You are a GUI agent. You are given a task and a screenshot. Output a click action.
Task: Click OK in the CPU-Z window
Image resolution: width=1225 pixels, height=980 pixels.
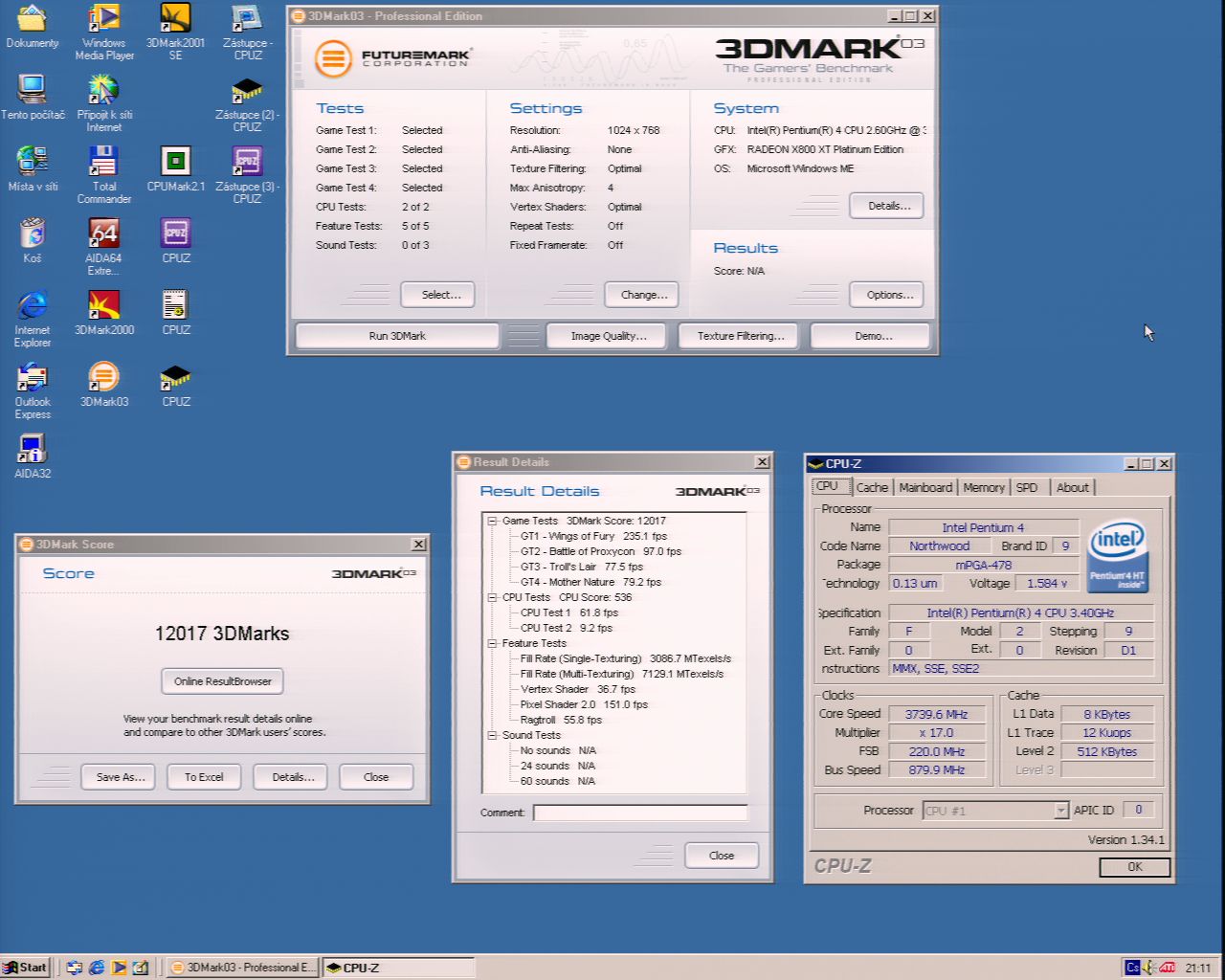click(x=1134, y=866)
